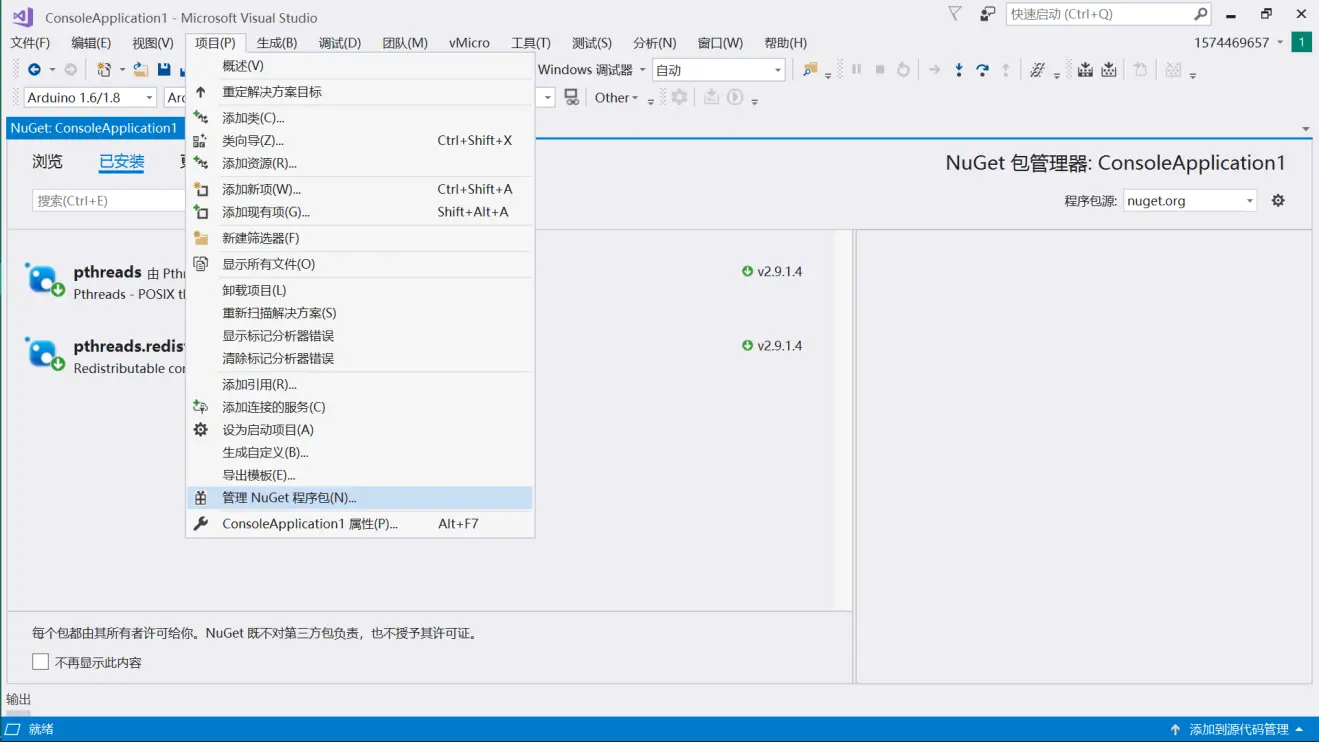Select 设为启动项目(A) menu entry
Screen dimensions: 1319x742
(x=360, y=429)
